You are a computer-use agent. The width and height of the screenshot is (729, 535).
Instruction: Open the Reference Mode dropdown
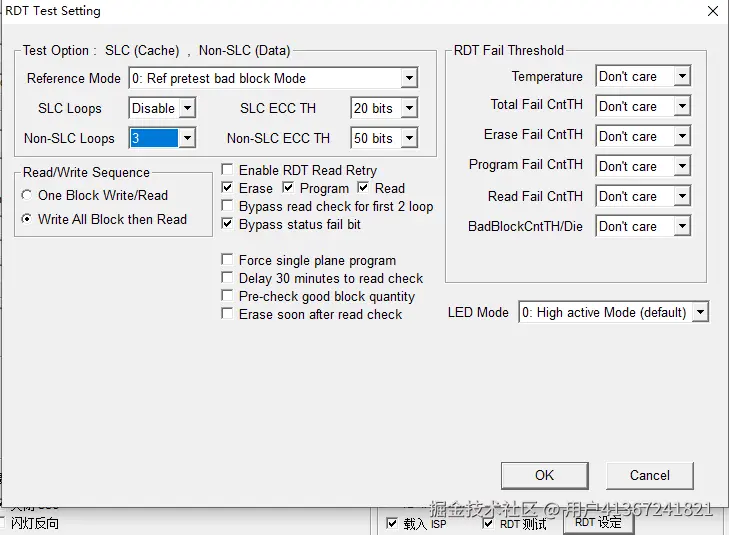[x=409, y=78]
